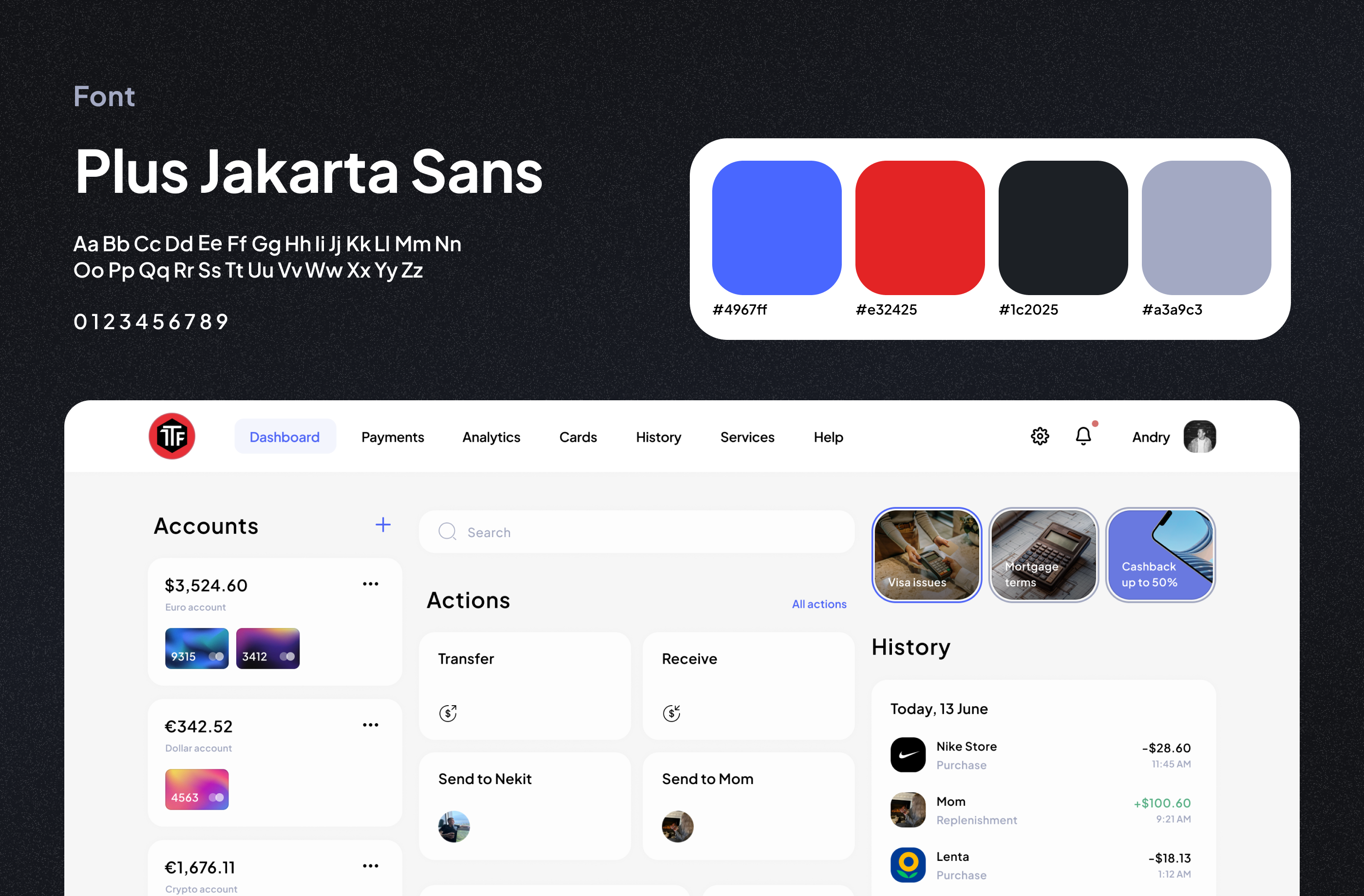The height and width of the screenshot is (896, 1364).
Task: Select the Lenta logo in History
Action: click(908, 864)
